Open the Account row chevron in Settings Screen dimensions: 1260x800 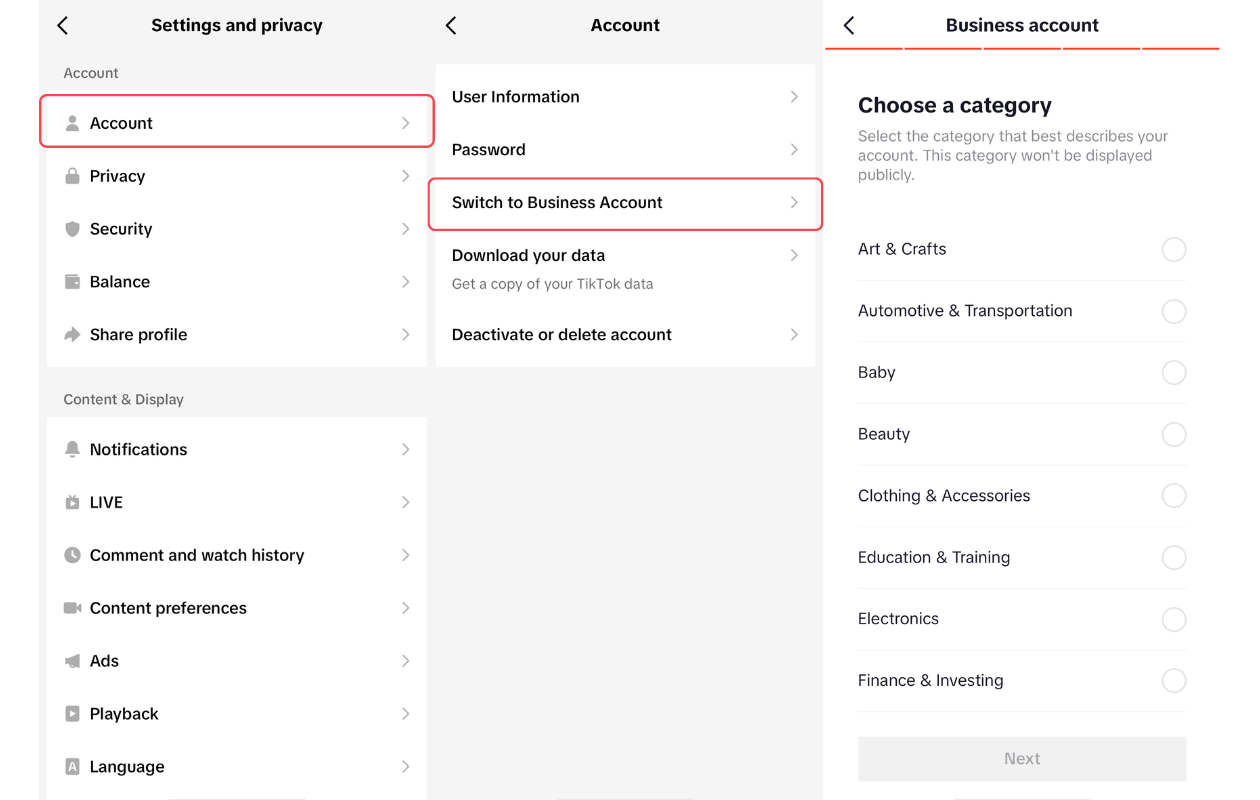point(406,123)
